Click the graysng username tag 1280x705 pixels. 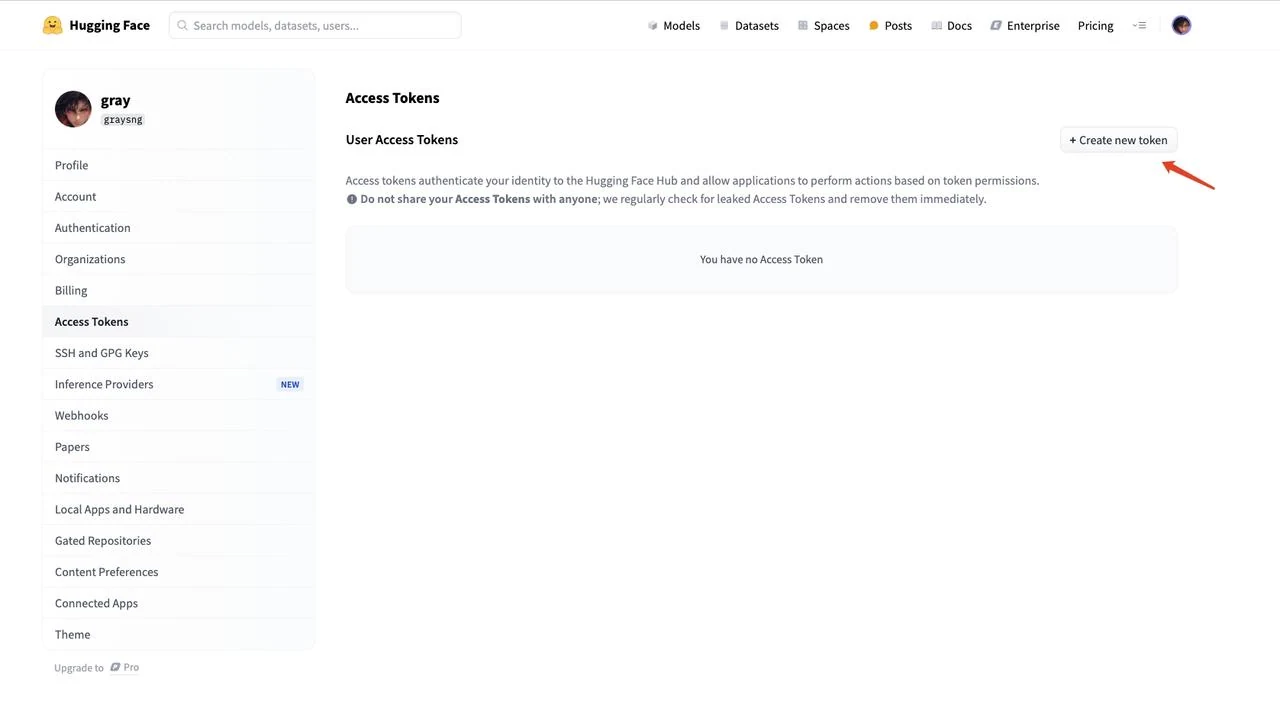[123, 119]
